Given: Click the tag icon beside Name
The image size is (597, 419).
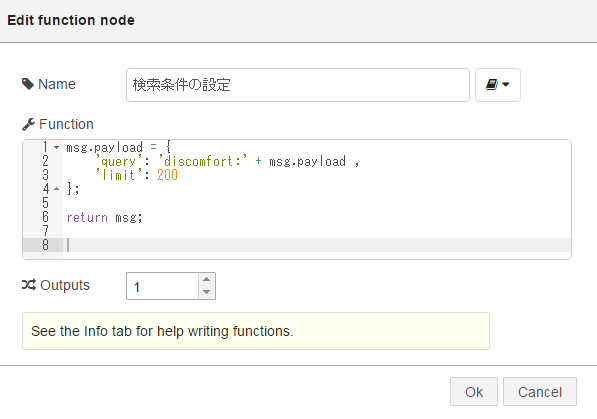Looking at the screenshot, I should (x=28, y=84).
